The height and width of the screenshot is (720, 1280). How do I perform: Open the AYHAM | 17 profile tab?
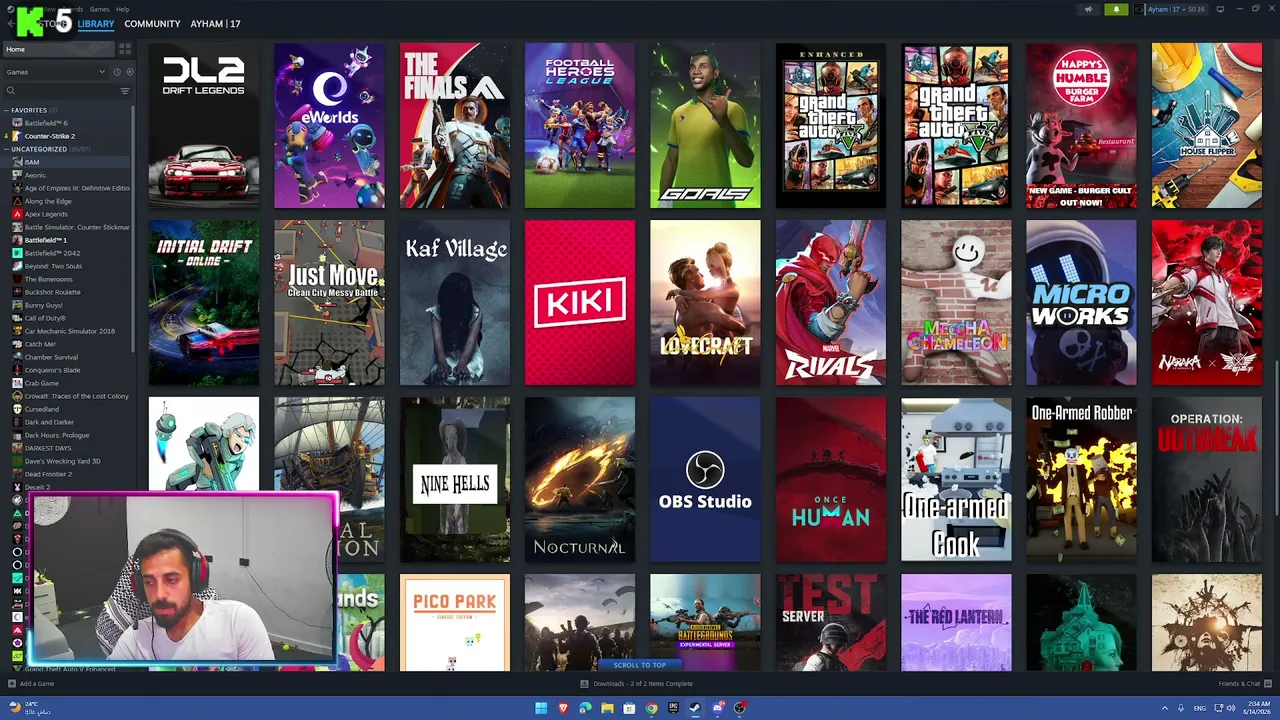[x=215, y=23]
